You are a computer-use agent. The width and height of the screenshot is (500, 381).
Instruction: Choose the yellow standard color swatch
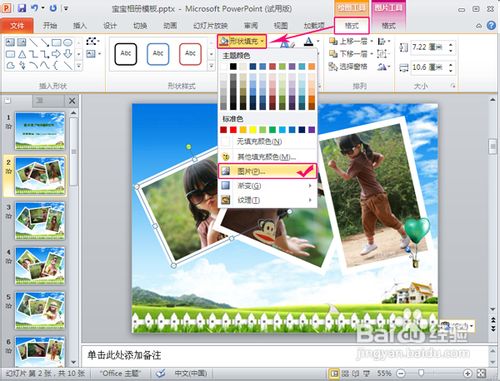[x=253, y=130]
